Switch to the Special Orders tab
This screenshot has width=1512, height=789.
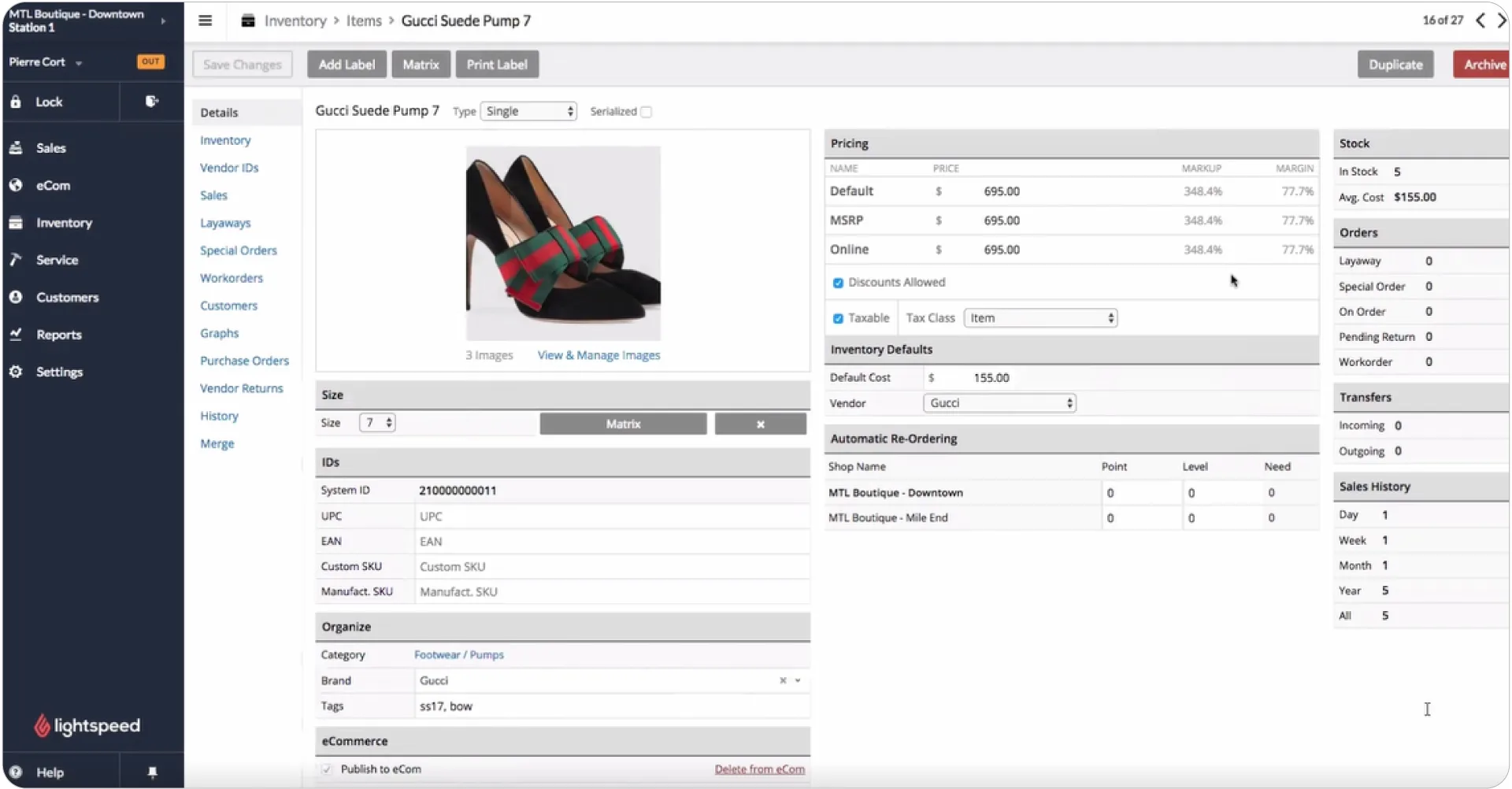pos(239,250)
